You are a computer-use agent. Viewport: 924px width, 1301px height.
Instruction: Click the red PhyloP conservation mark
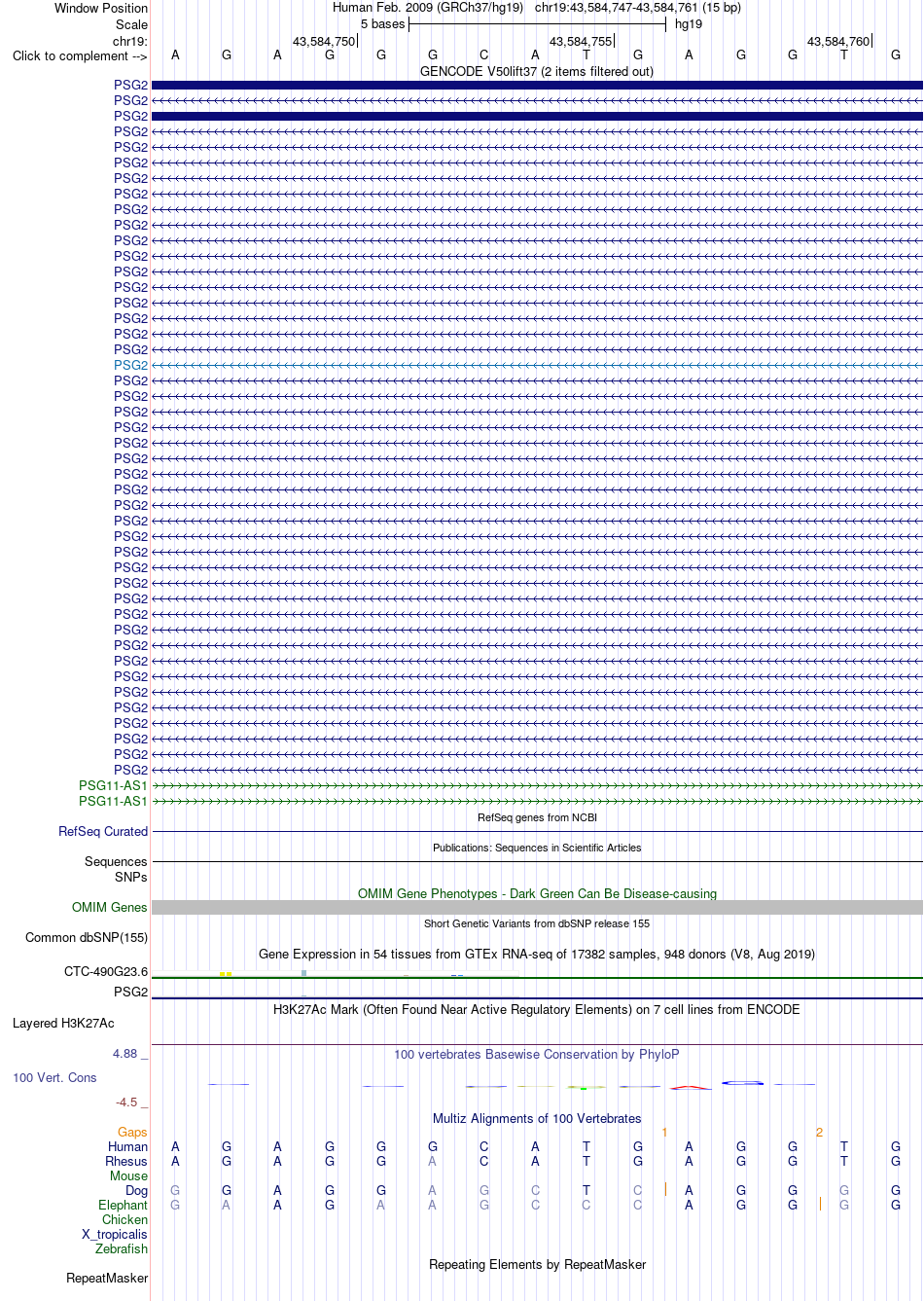coord(691,1087)
